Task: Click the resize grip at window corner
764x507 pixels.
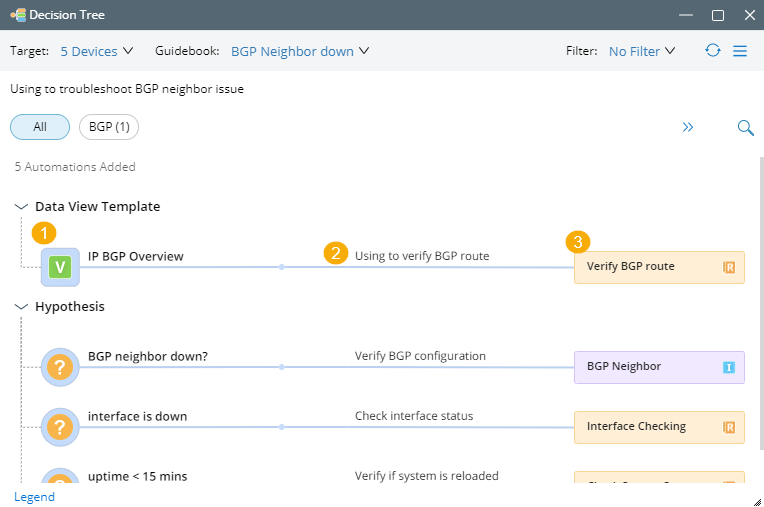Action: pos(757,502)
